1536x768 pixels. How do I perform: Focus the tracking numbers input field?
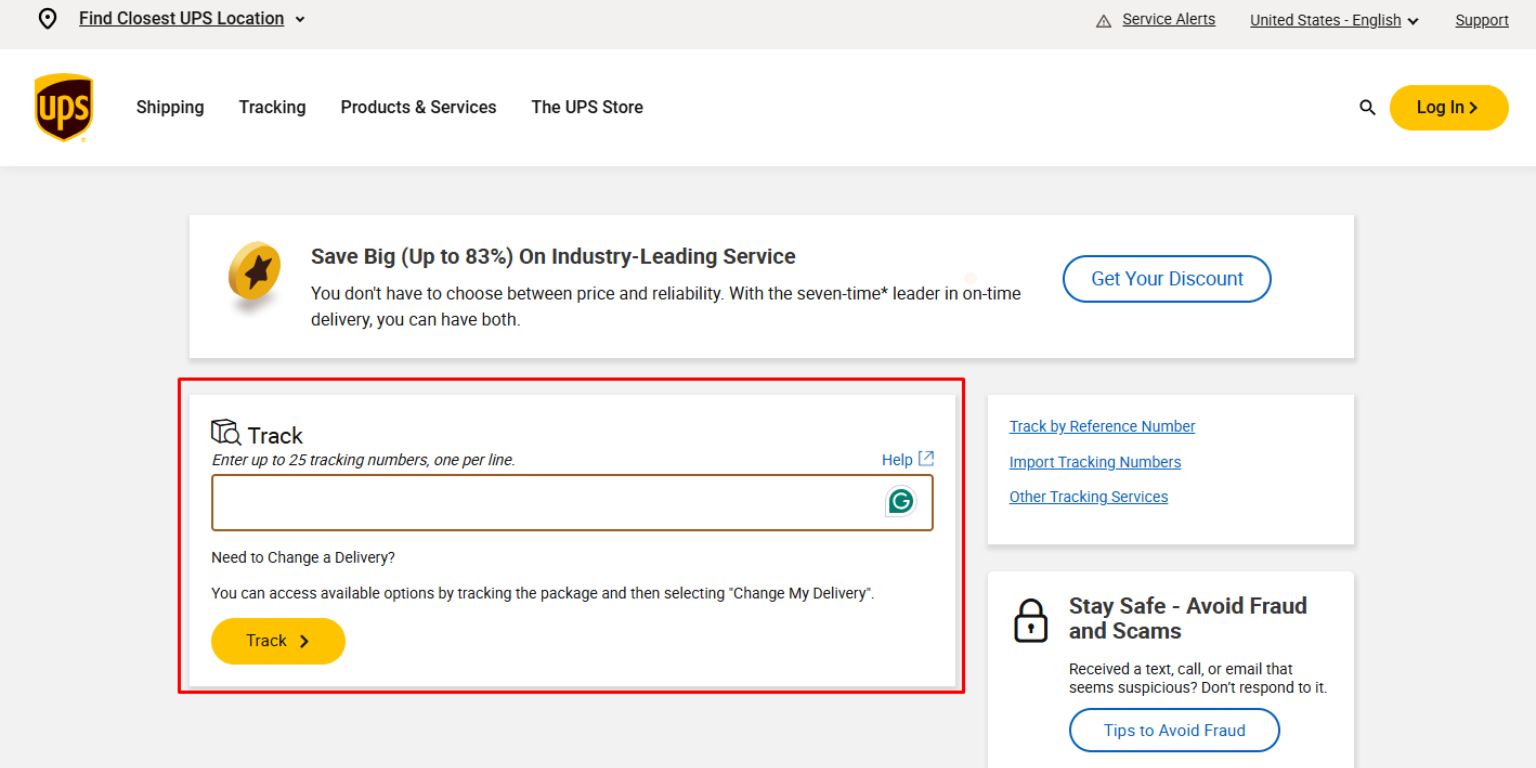click(x=572, y=502)
